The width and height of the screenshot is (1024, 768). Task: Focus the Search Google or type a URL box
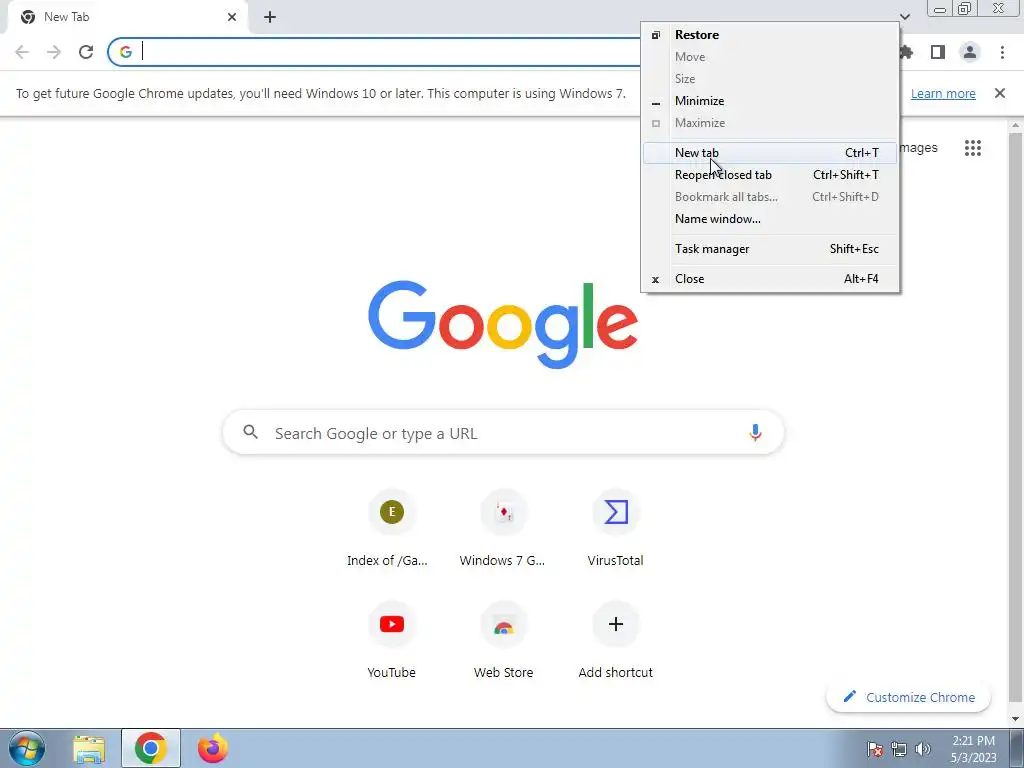click(x=503, y=432)
